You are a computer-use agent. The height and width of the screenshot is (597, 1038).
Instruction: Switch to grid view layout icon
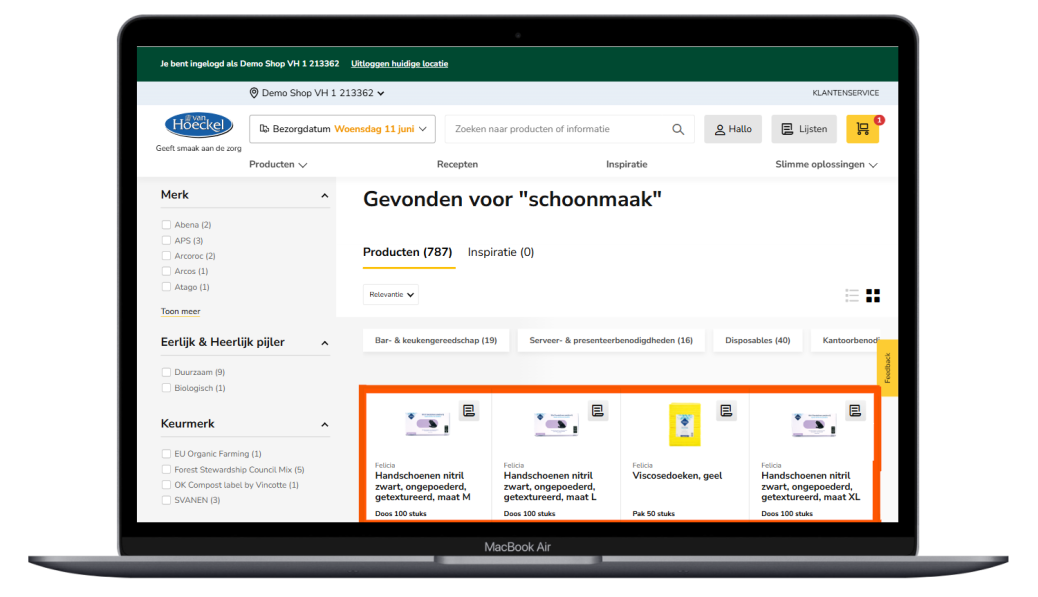coord(873,295)
